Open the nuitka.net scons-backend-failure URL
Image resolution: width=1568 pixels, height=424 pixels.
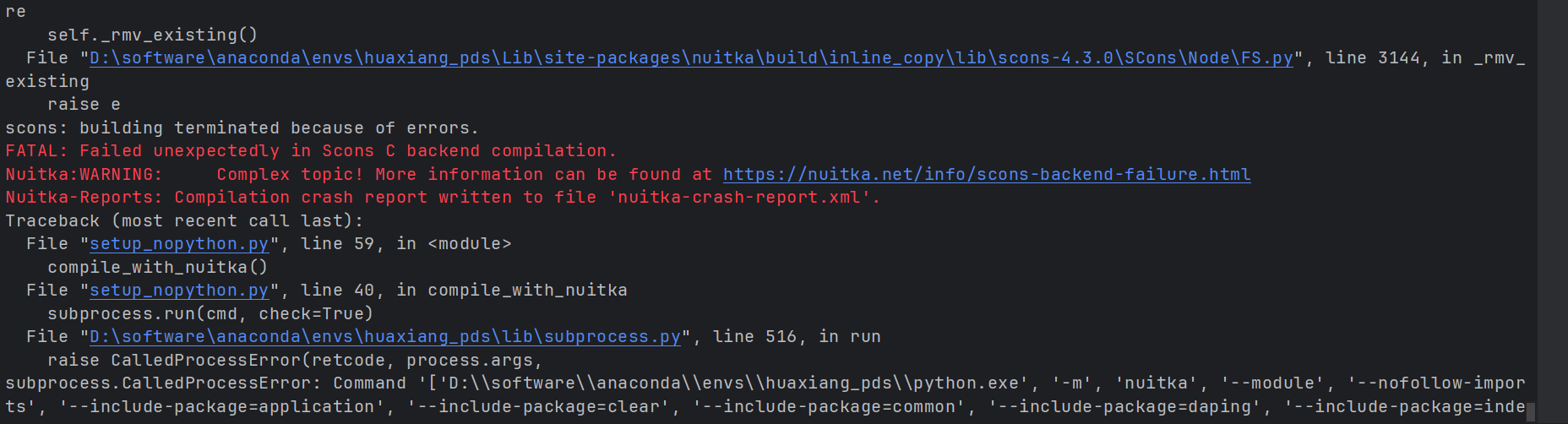point(987,174)
